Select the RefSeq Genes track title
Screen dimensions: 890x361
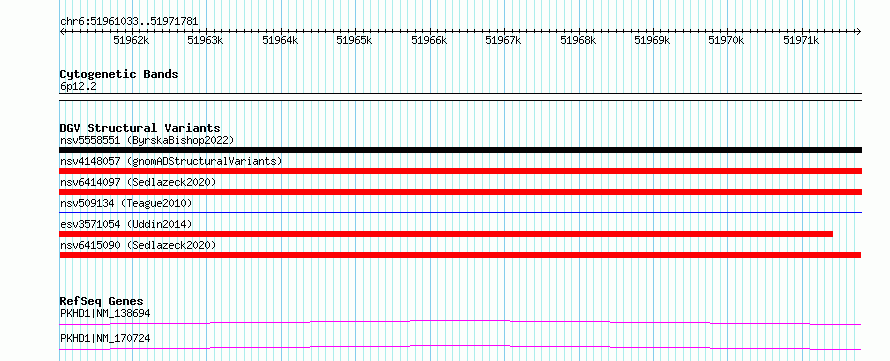tap(102, 301)
